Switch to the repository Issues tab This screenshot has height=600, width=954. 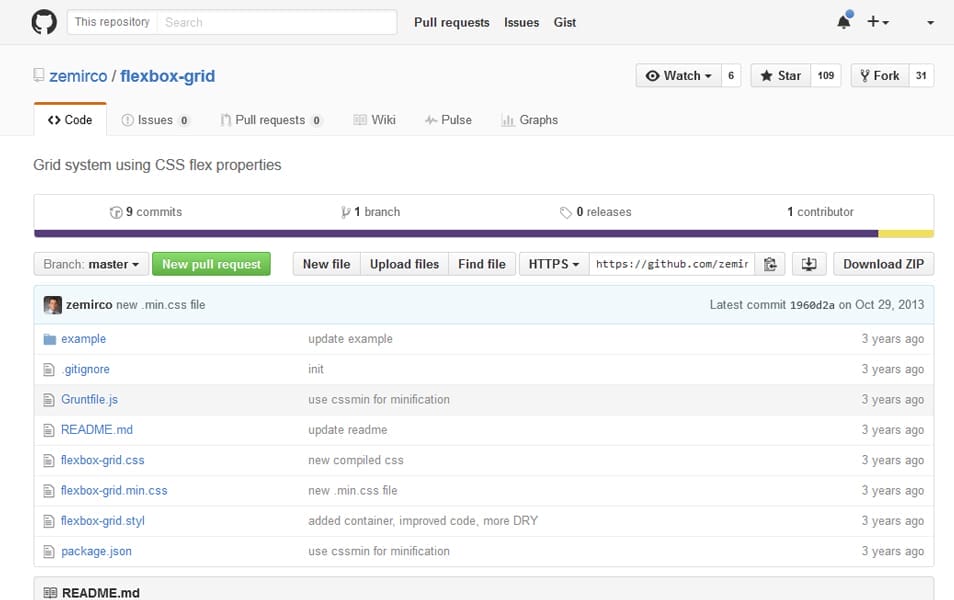coord(155,120)
